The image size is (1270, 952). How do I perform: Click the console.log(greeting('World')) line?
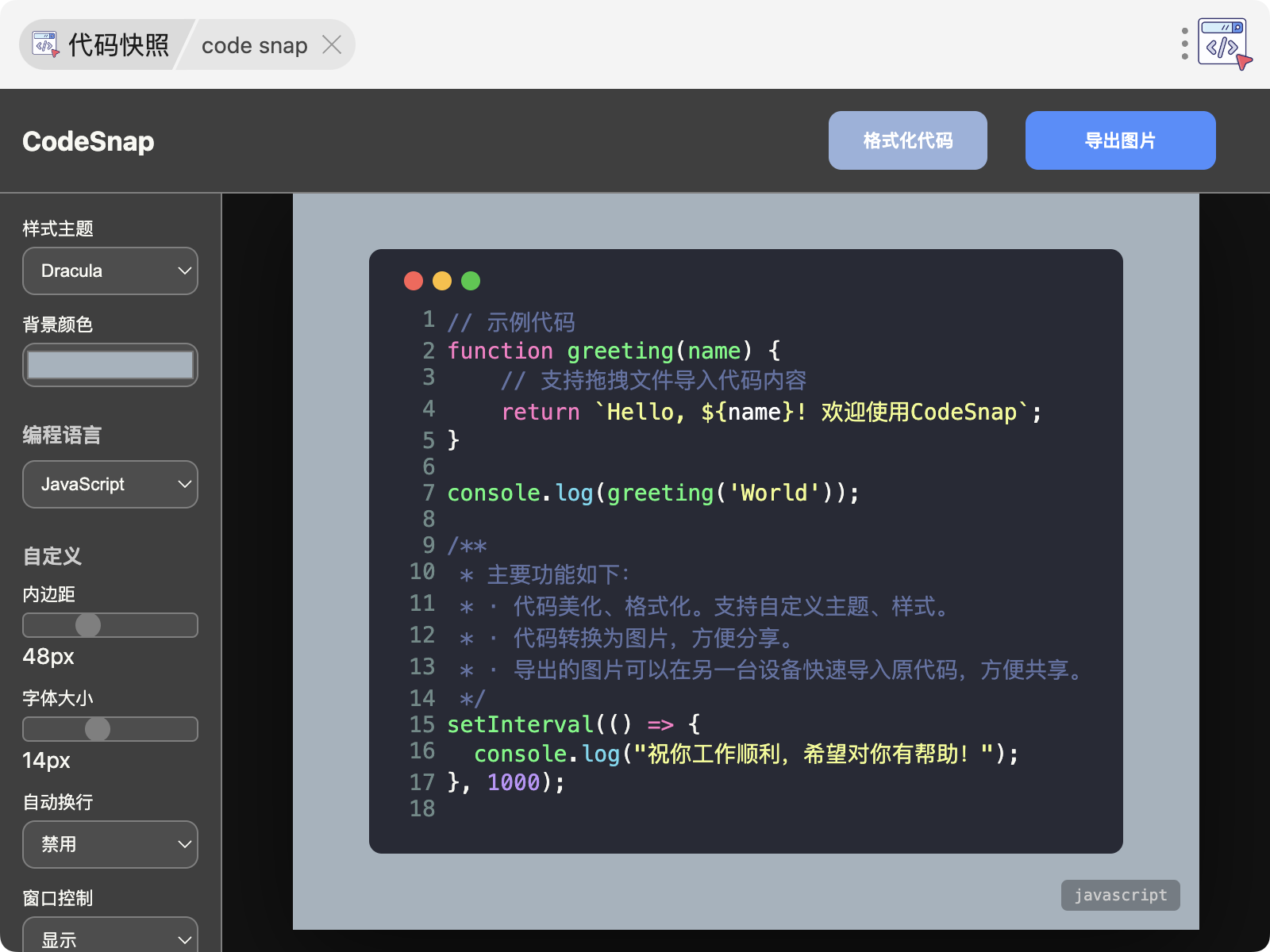coord(653,493)
